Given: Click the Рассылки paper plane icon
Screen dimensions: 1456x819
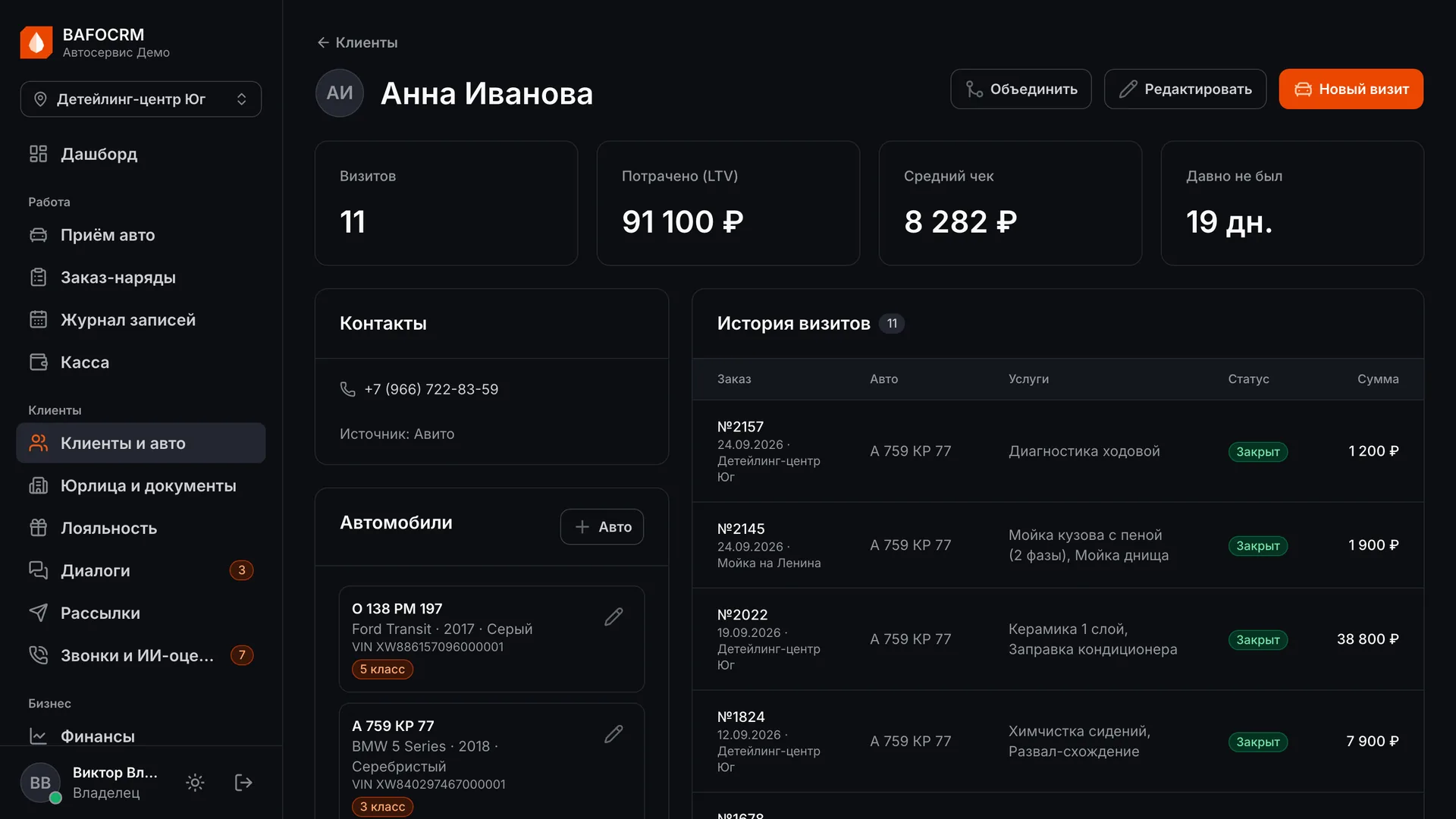Looking at the screenshot, I should (39, 613).
